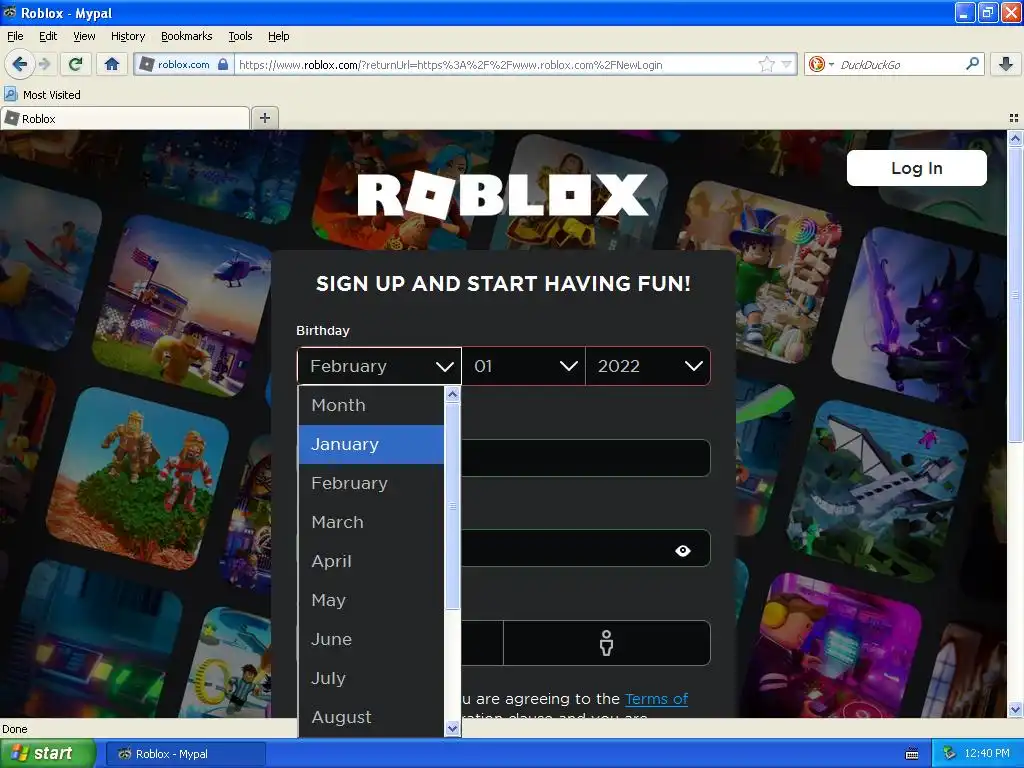Screen dimensions: 1024x768
Task: Bookmark the page with the star icon
Action: tap(766, 64)
